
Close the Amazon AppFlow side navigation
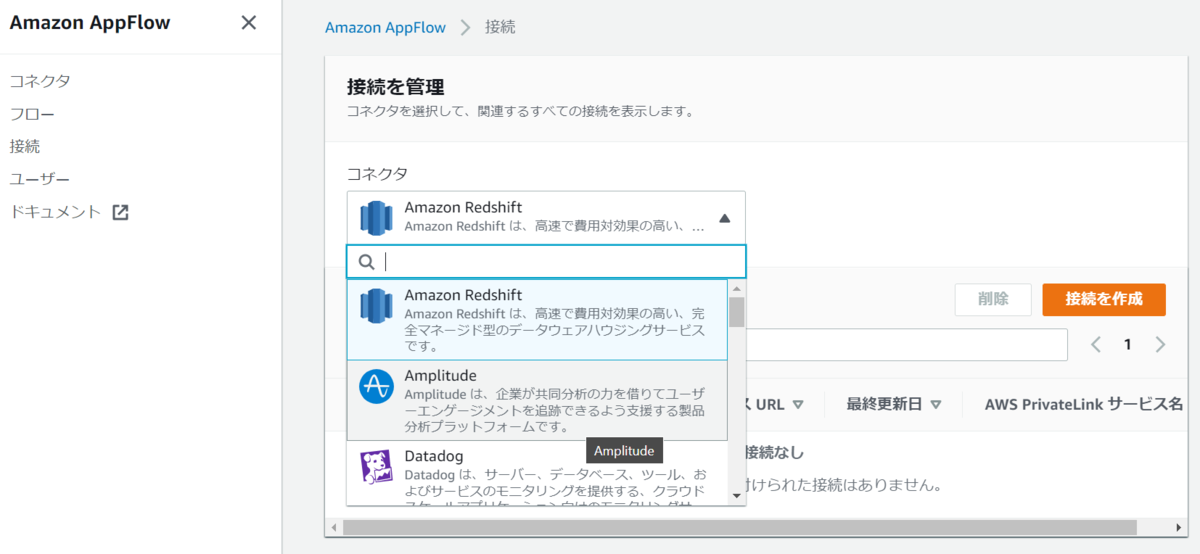click(x=249, y=23)
